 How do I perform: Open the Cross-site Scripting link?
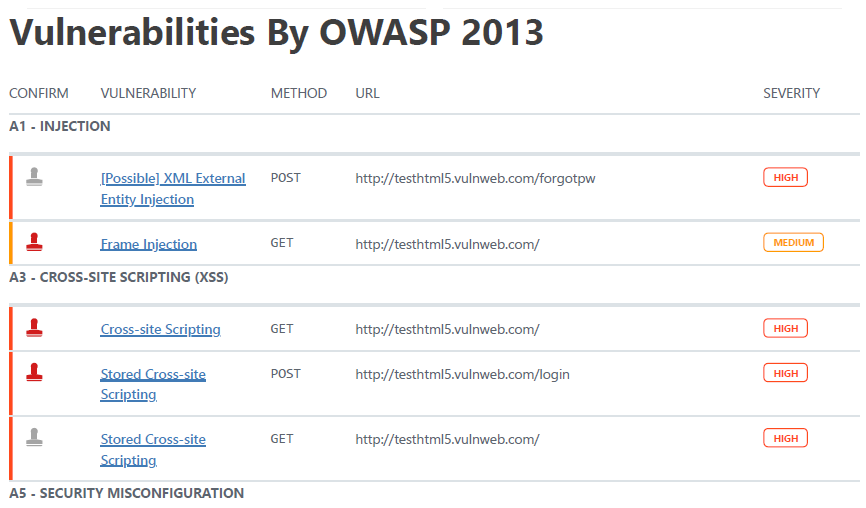pyautogui.click(x=161, y=329)
